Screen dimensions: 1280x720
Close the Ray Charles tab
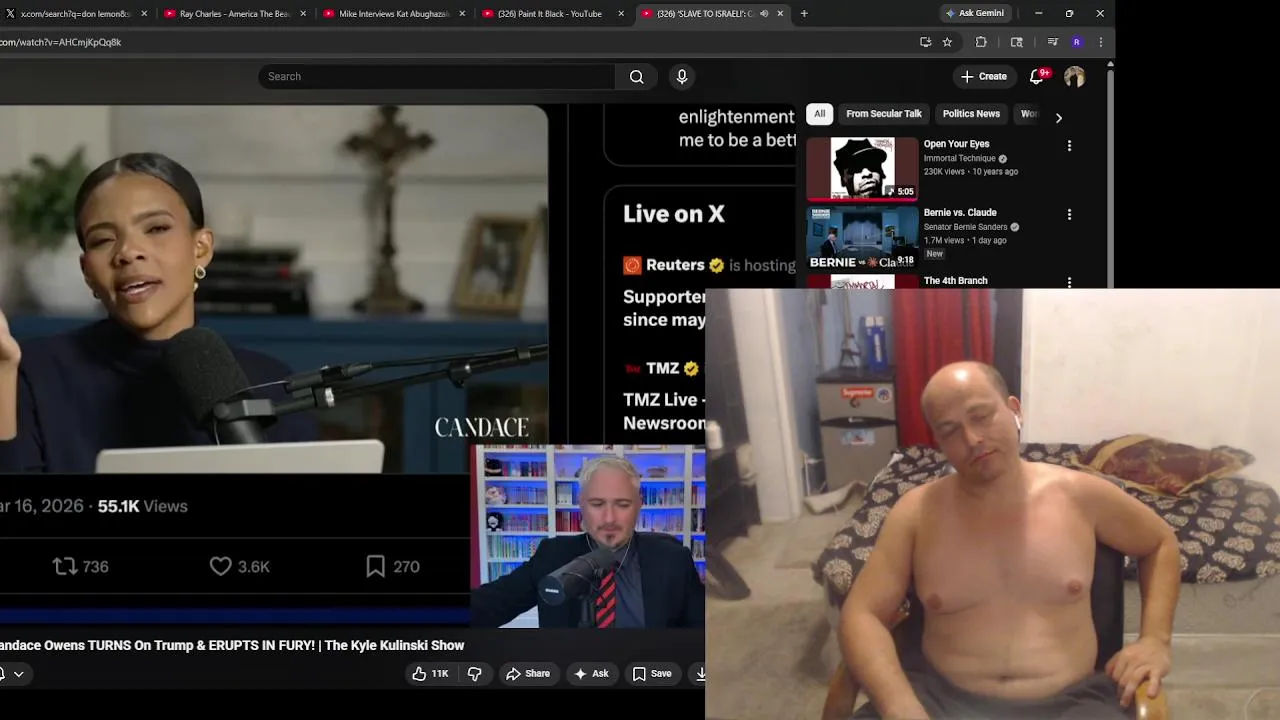(x=303, y=14)
